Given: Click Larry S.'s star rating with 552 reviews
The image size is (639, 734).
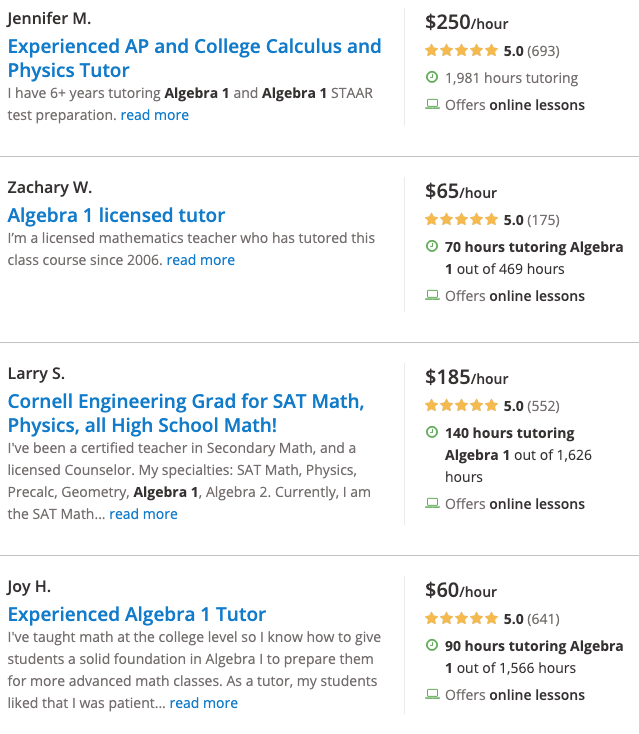Looking at the screenshot, I should [461, 405].
